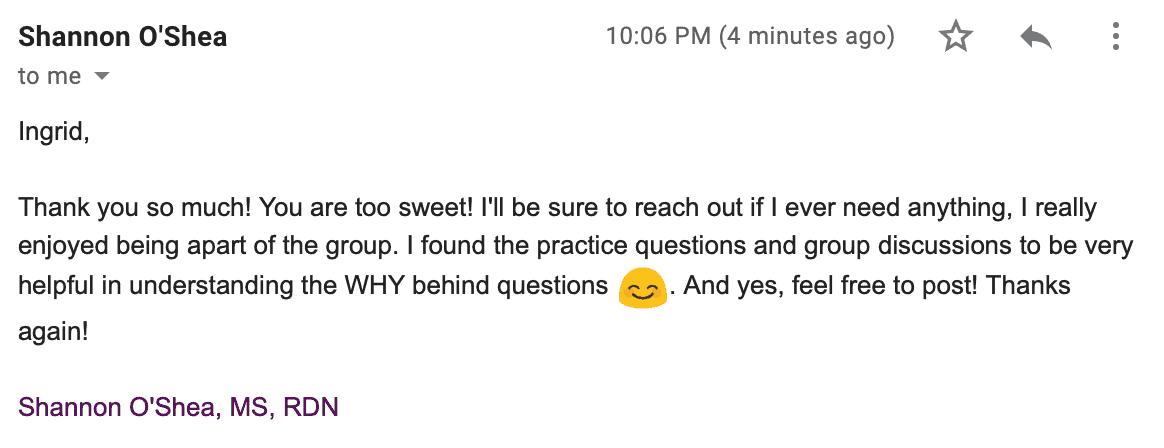Click the reply arrow icon
Image resolution: width=1164 pixels, height=448 pixels.
1035,39
